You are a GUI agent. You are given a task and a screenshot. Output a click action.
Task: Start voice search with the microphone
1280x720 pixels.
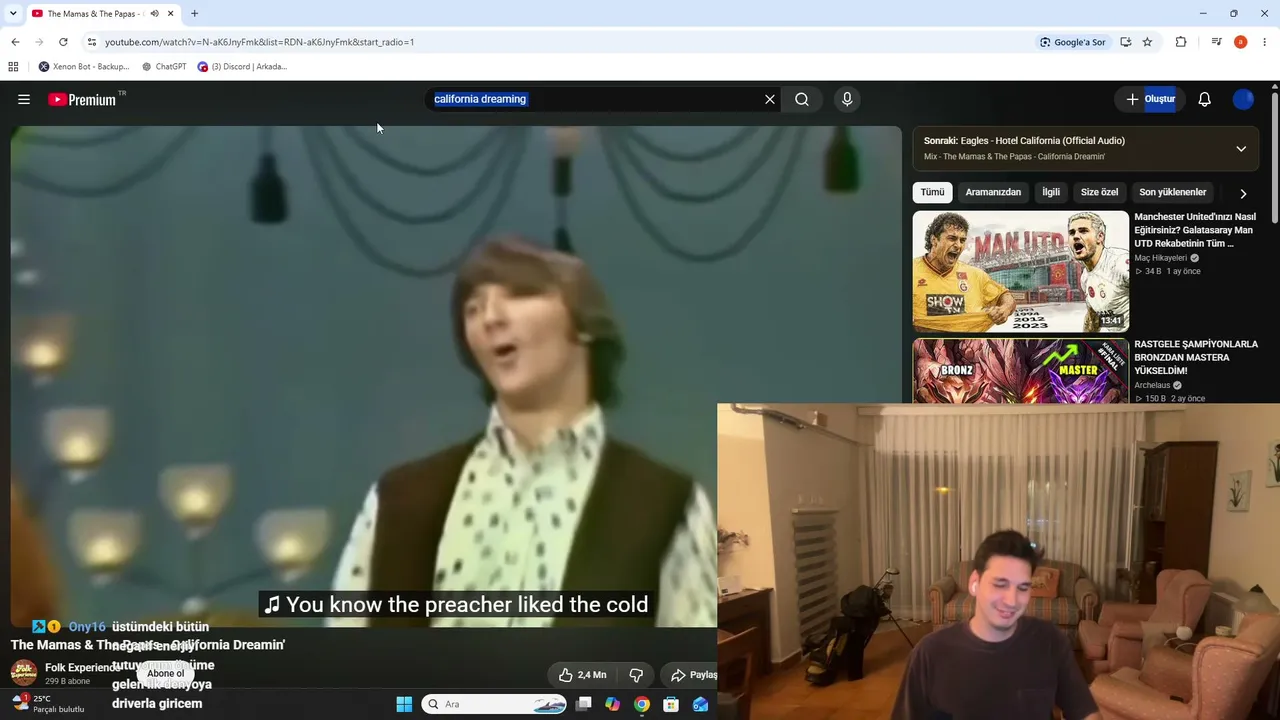[x=847, y=99]
